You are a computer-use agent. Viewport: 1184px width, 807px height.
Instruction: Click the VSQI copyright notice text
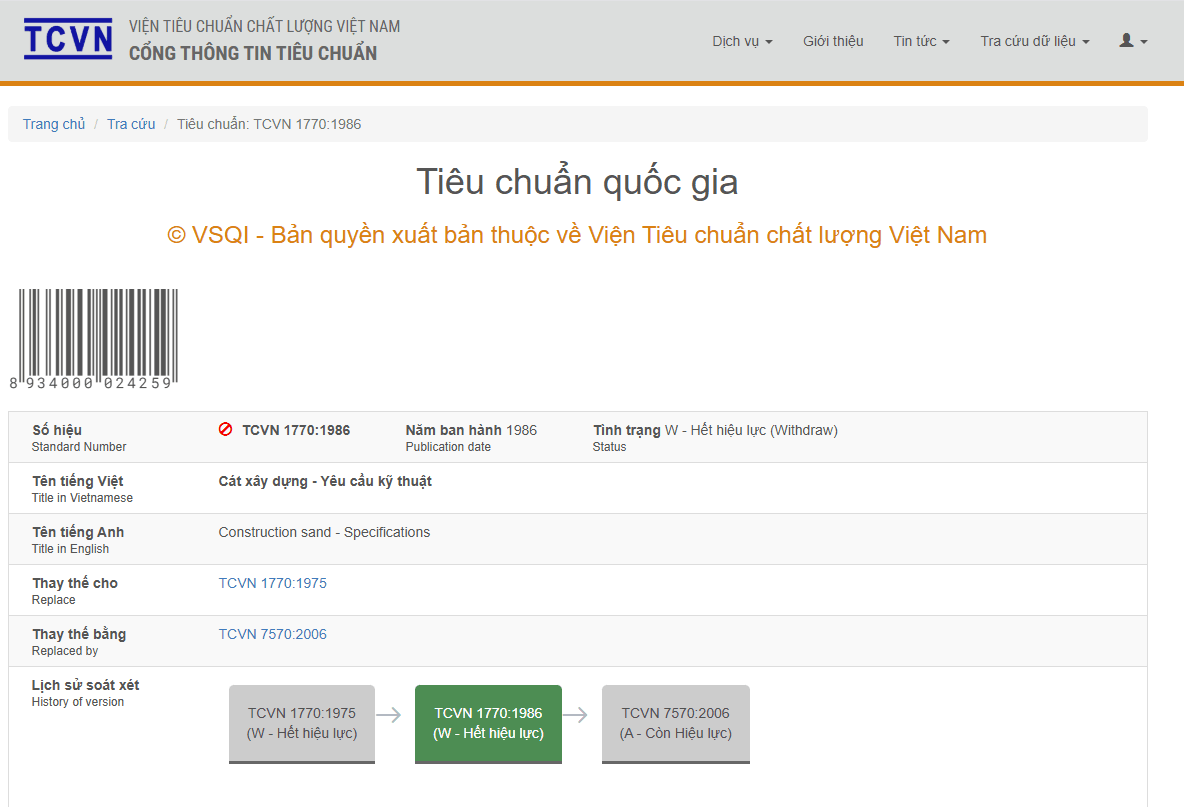coord(577,235)
